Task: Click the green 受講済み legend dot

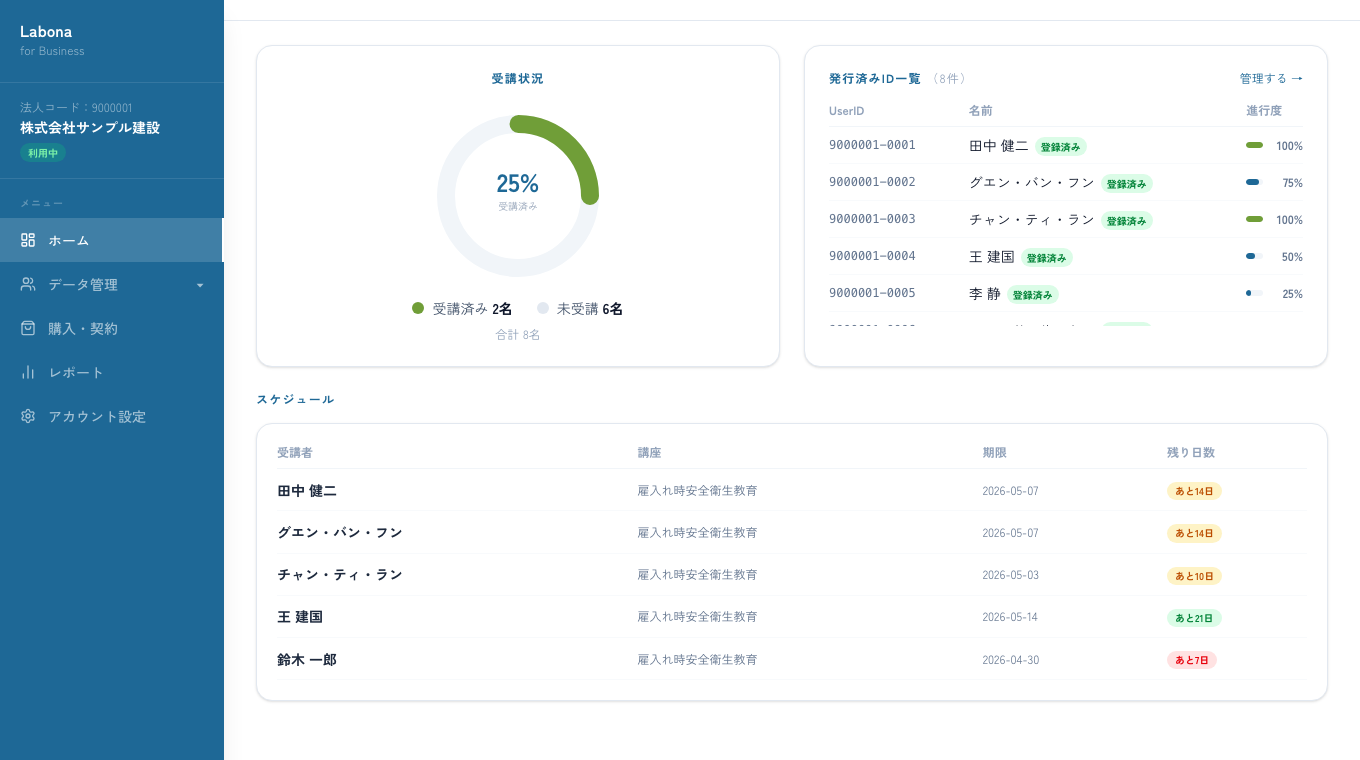Action: (418, 308)
